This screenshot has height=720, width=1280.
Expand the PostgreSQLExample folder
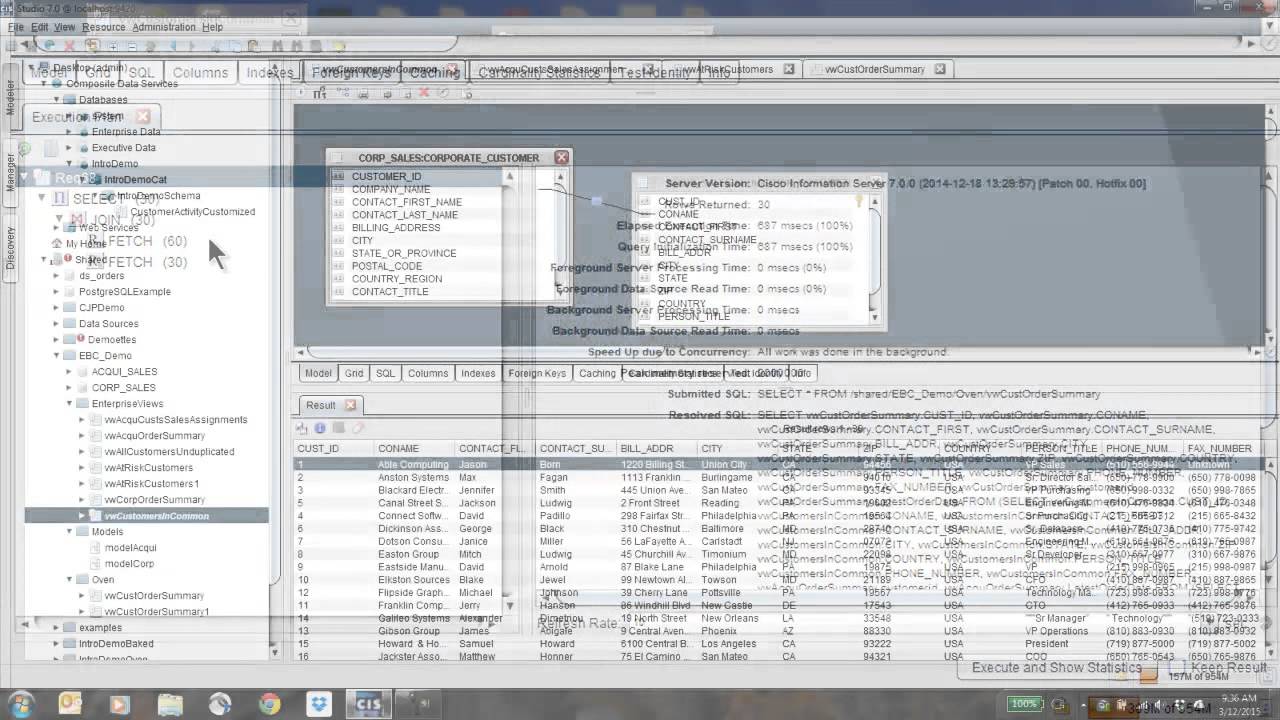point(56,292)
